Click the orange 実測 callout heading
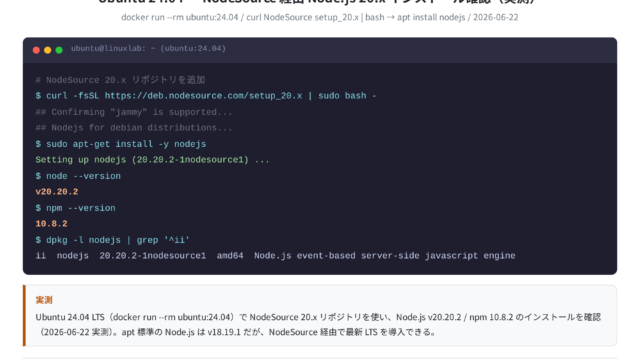The width and height of the screenshot is (640, 360). coord(44,300)
